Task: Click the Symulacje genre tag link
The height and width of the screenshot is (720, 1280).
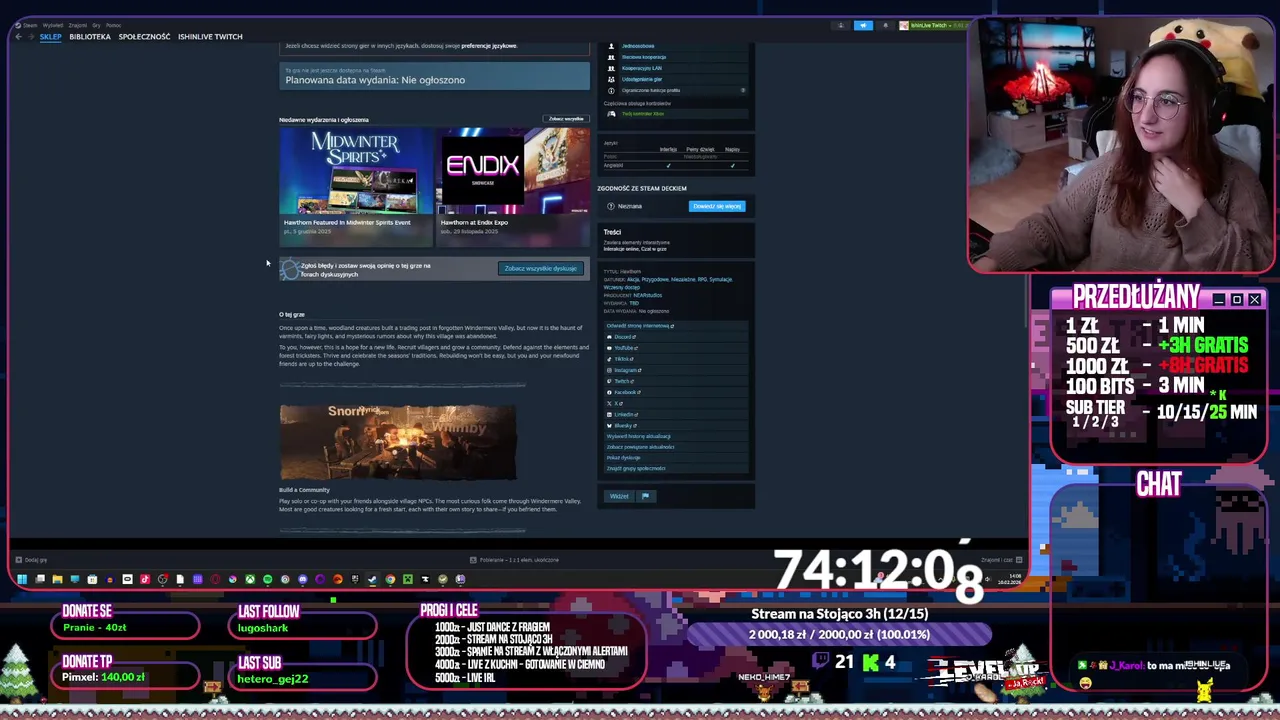Action: click(720, 280)
